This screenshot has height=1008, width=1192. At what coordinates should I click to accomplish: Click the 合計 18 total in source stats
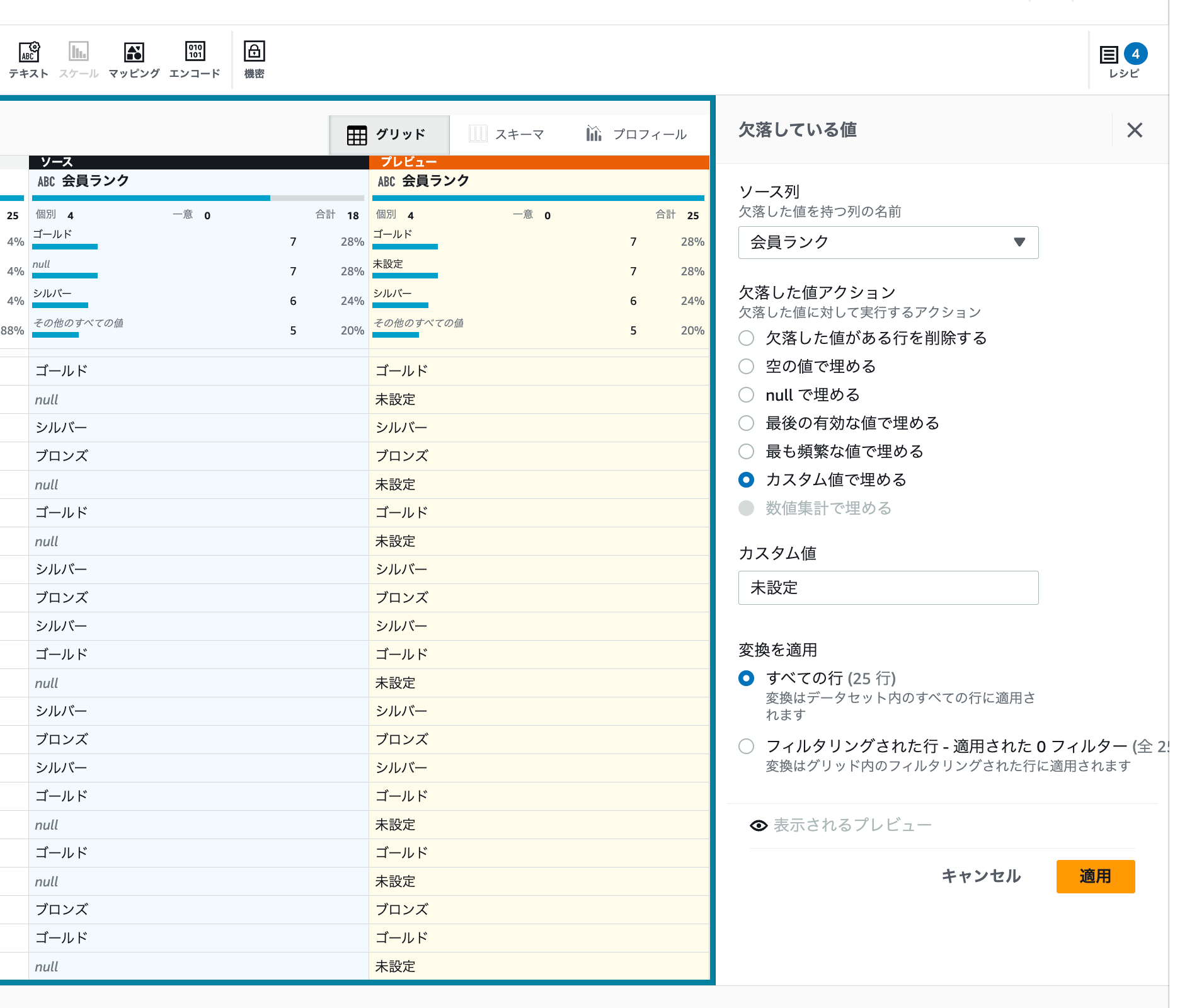[x=338, y=215]
